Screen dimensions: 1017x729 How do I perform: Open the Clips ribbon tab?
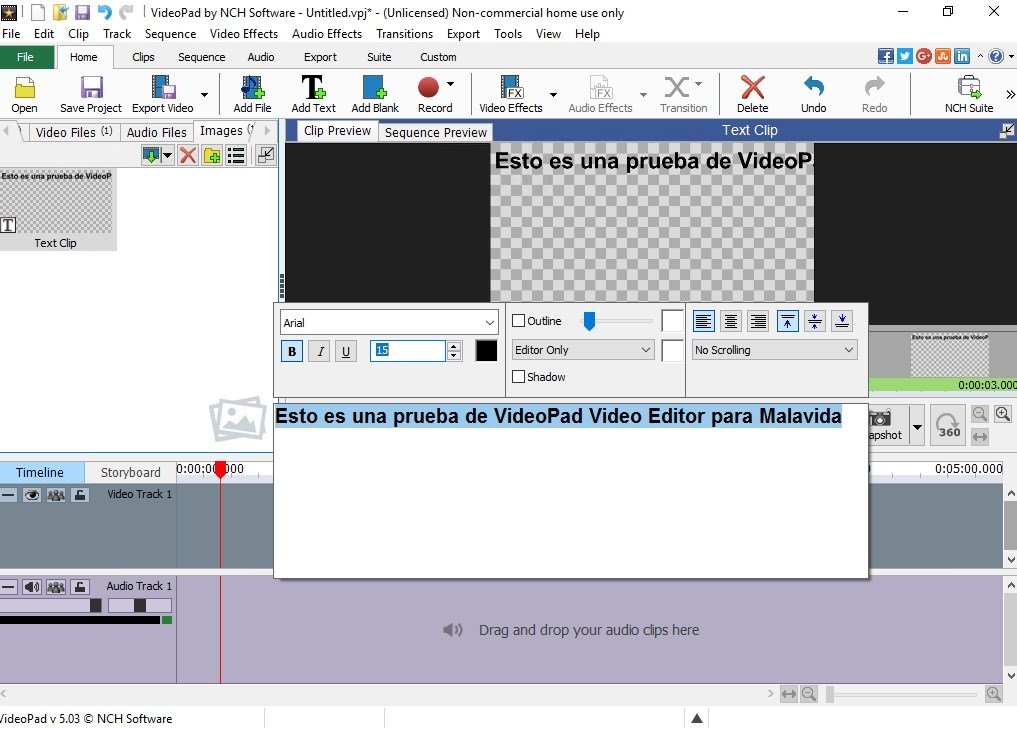point(143,57)
